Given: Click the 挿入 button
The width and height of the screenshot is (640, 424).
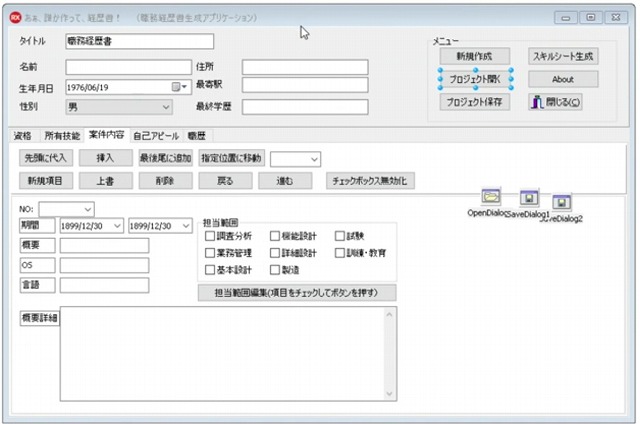Looking at the screenshot, I should (106, 158).
